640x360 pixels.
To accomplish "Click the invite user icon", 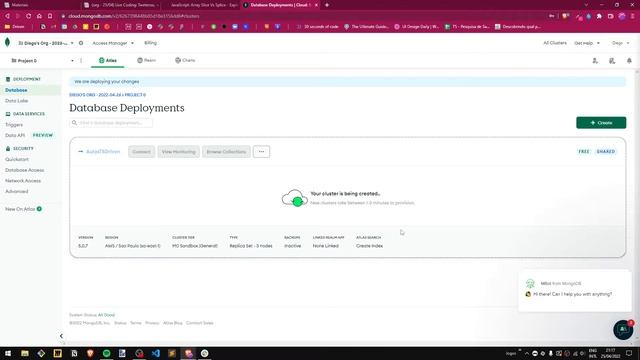I will click(595, 61).
